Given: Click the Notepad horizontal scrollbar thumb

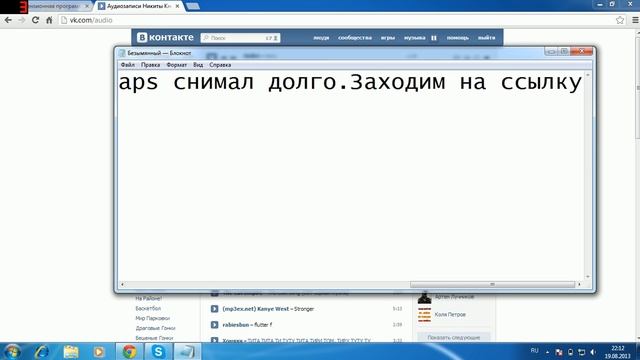Looking at the screenshot, I should point(492,284).
